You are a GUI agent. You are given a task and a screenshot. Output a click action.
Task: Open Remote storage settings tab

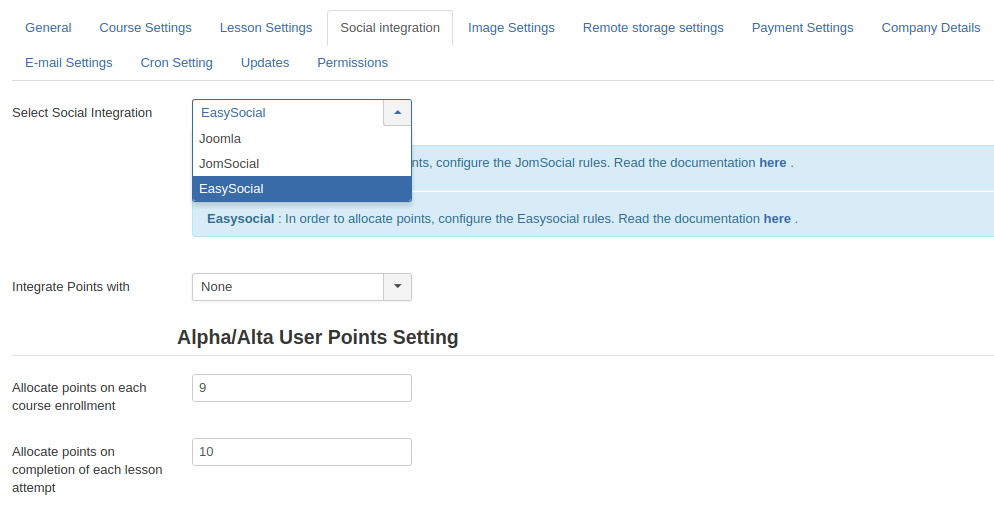point(653,28)
